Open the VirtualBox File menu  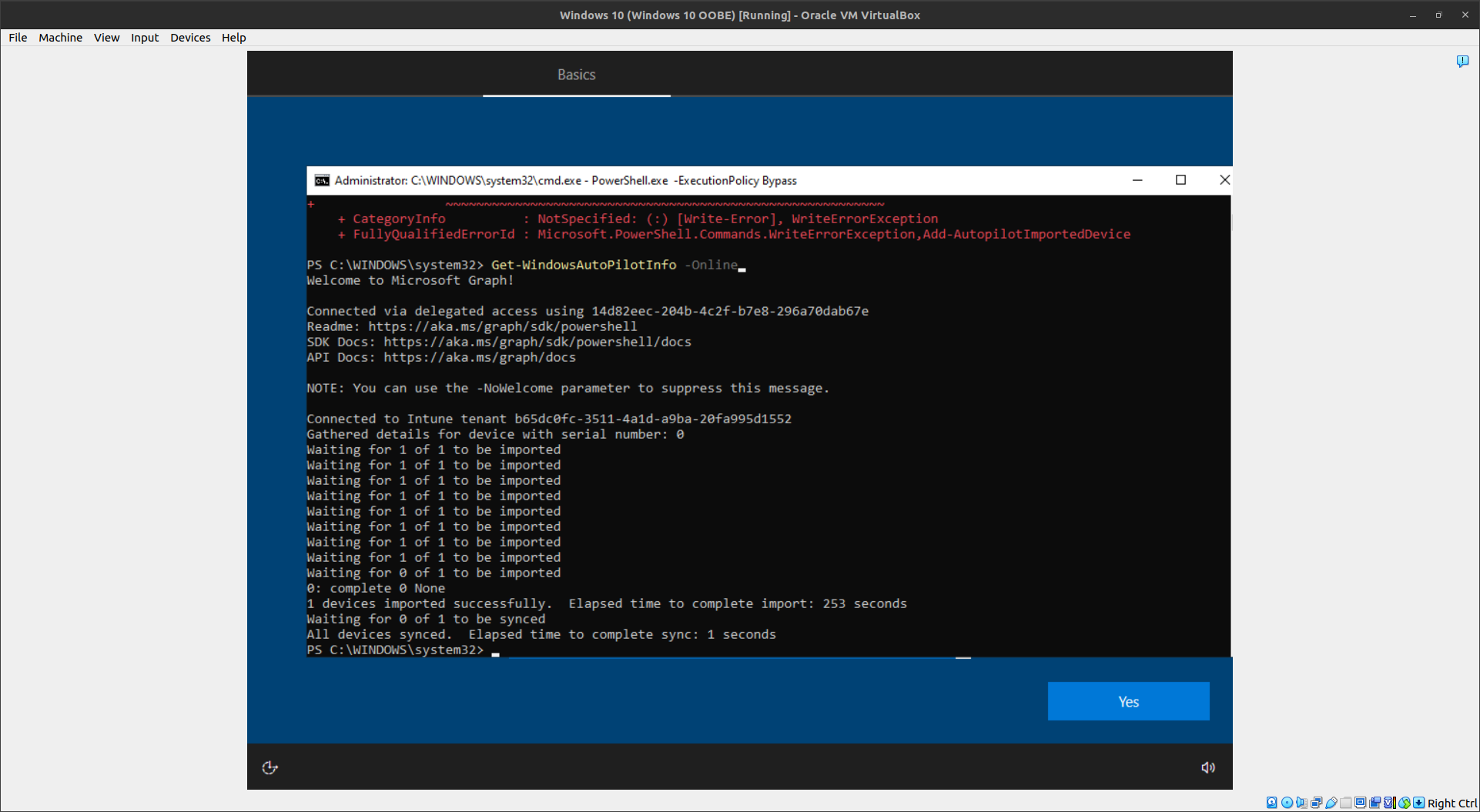[x=18, y=37]
